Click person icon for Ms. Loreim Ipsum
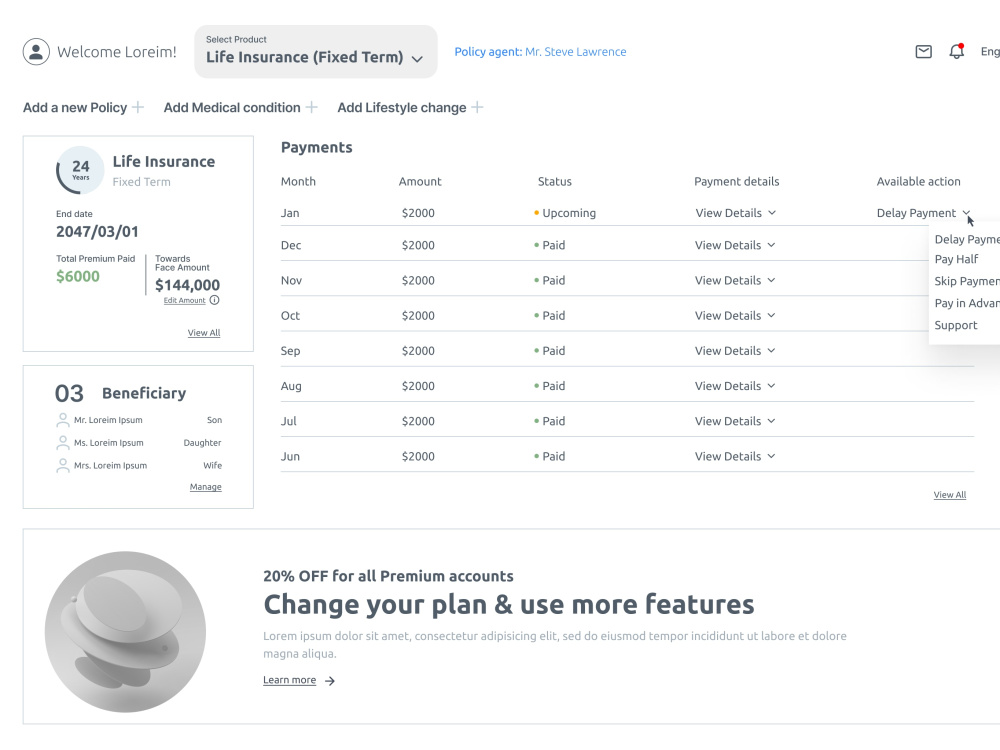The width and height of the screenshot is (1000, 750). (62, 443)
